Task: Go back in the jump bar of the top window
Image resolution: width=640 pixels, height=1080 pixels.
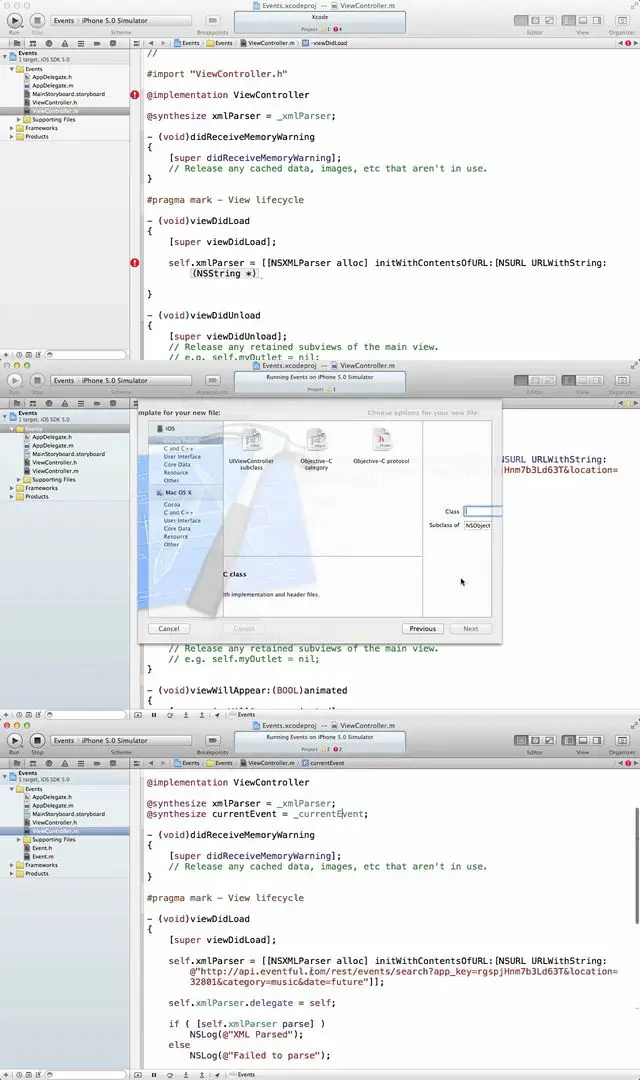Action: [x=152, y=43]
